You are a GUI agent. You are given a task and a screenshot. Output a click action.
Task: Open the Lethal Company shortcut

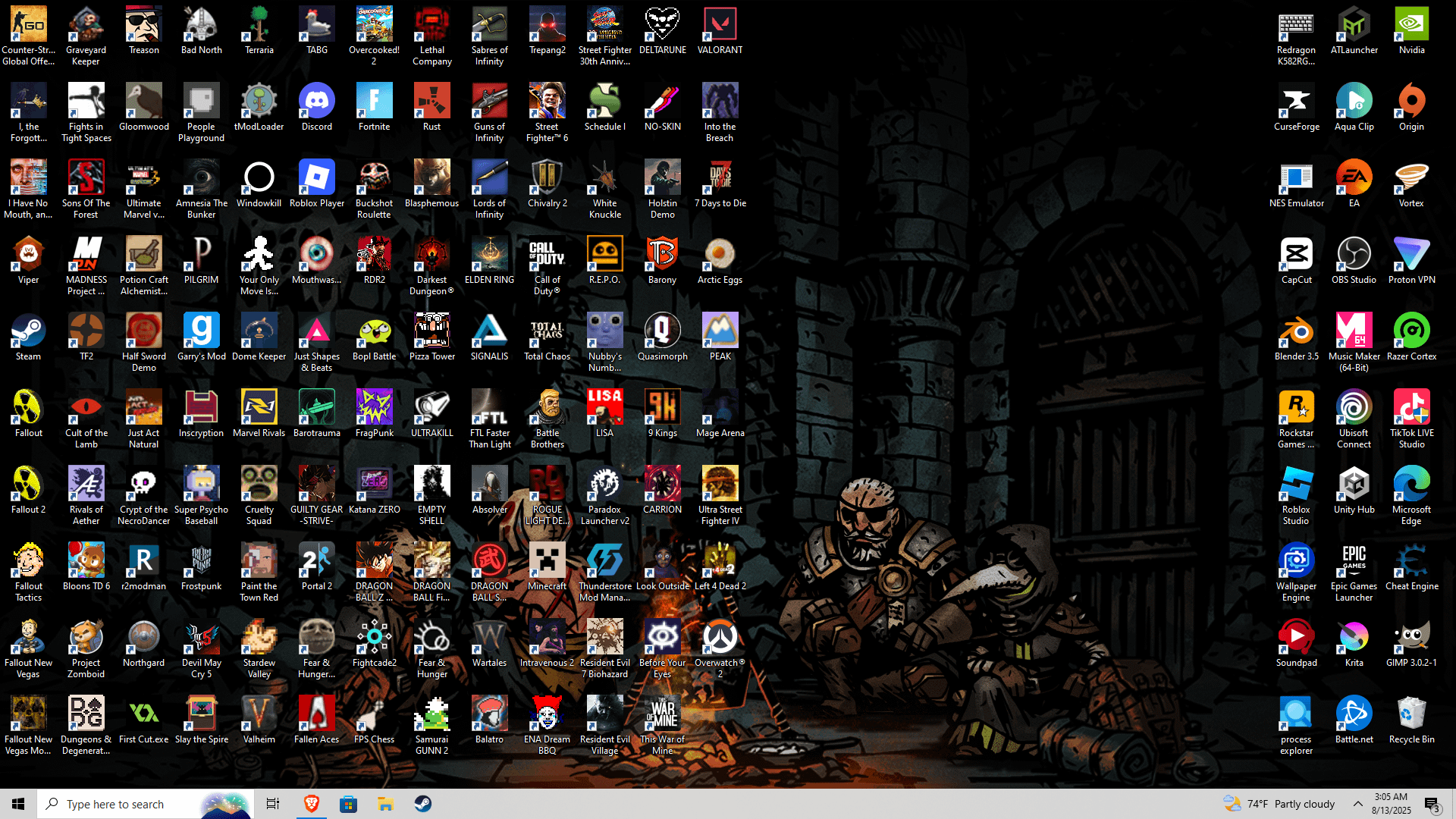coord(432,36)
